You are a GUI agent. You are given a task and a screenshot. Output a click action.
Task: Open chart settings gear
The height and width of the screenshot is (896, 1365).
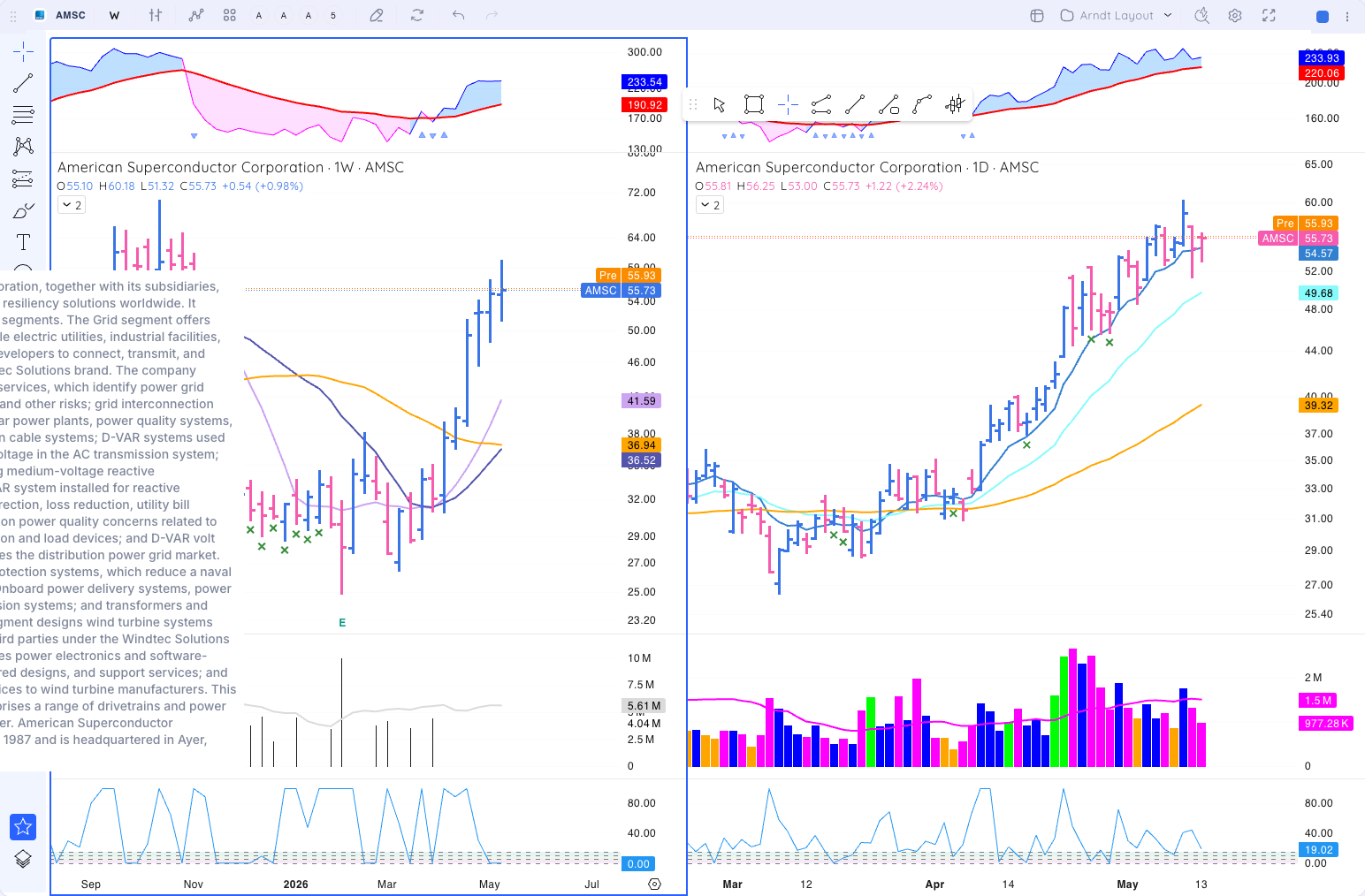coord(1235,15)
